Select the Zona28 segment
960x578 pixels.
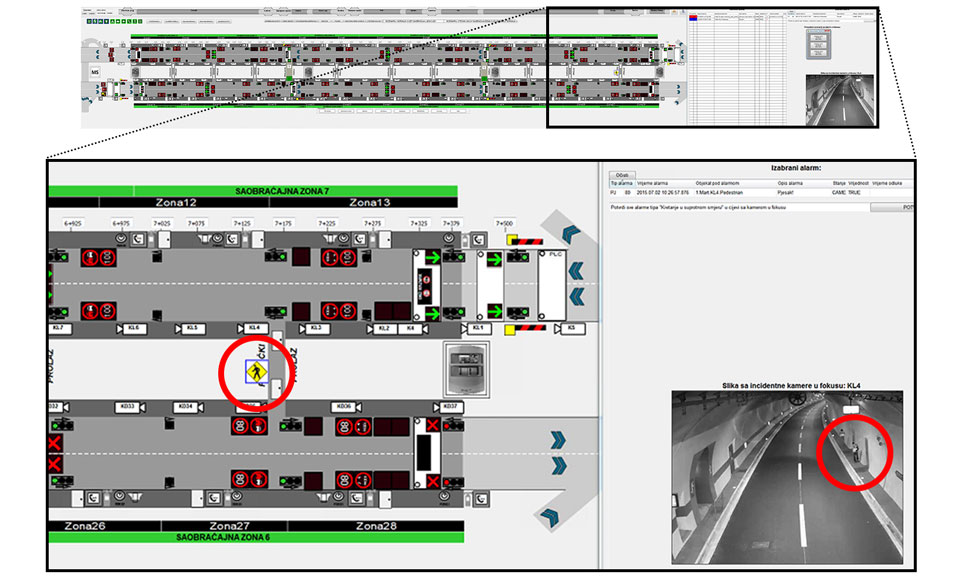point(376,526)
